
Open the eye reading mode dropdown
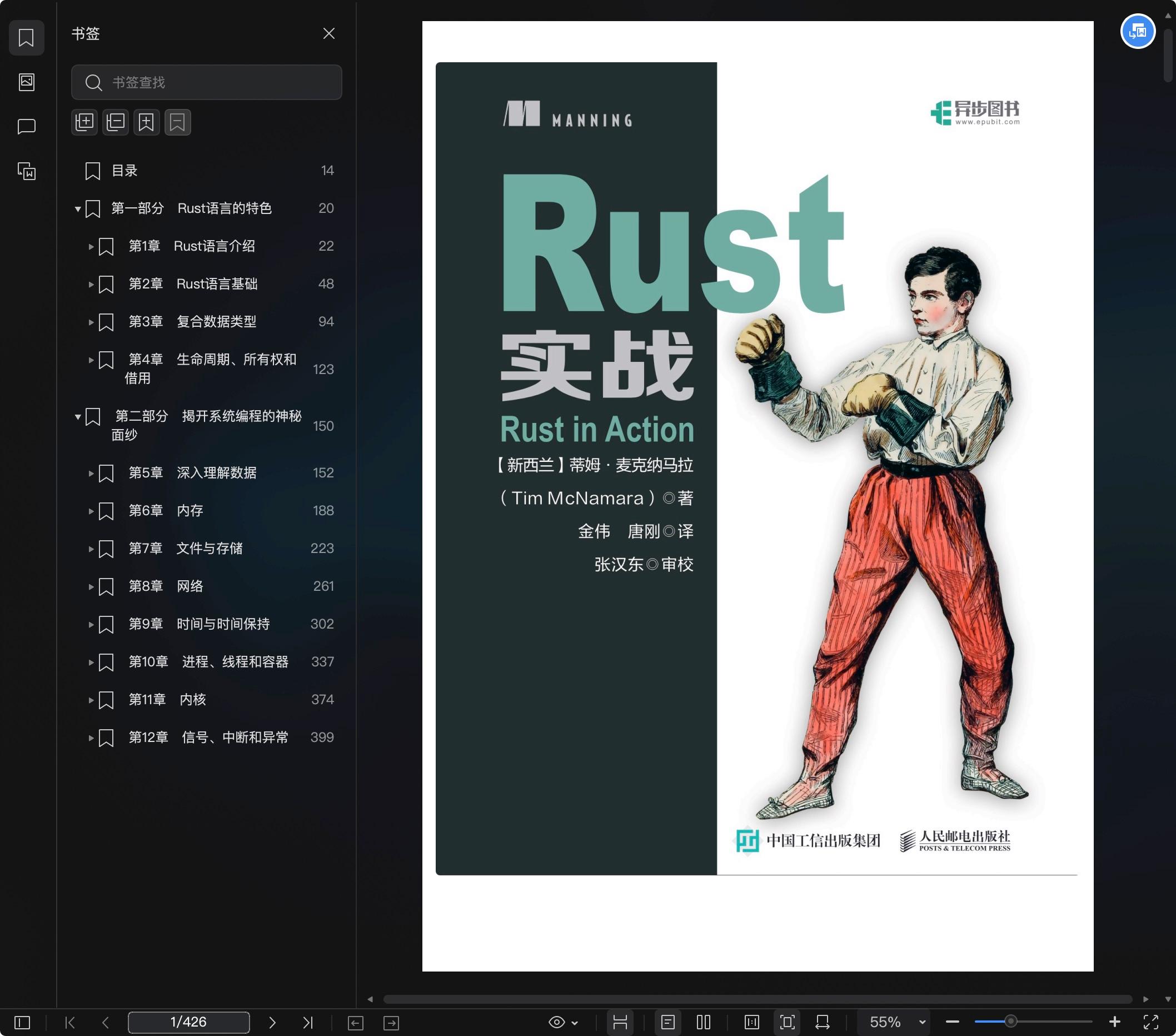pyautogui.click(x=563, y=1022)
